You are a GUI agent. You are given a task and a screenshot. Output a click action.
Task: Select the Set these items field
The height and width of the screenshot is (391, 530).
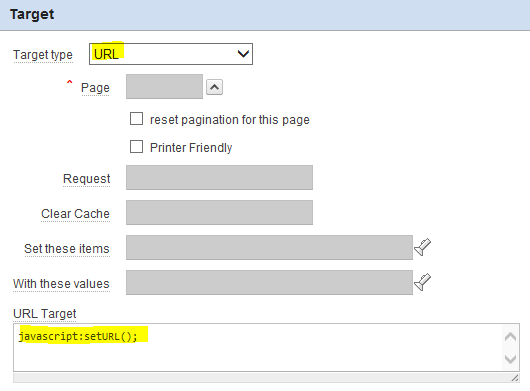point(269,248)
